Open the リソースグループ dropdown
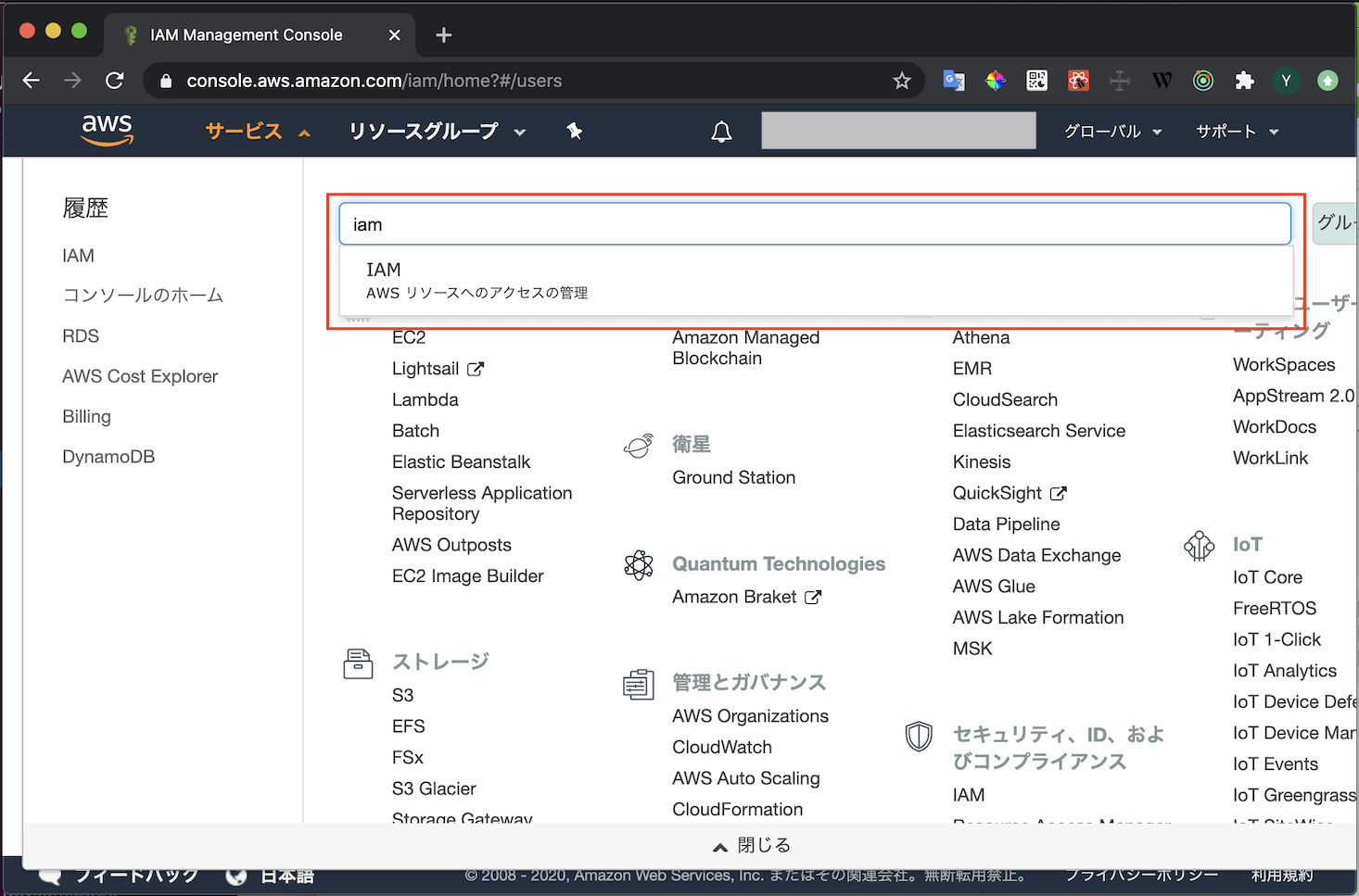This screenshot has height=896, width=1359. (438, 132)
